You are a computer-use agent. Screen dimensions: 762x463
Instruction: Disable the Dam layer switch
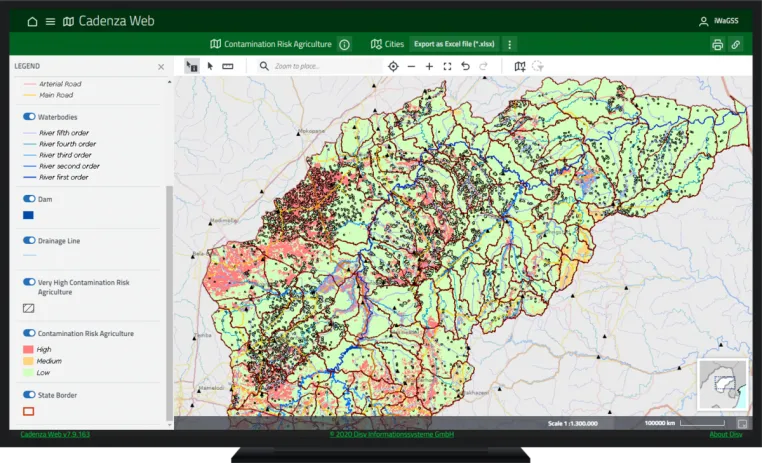tap(29, 199)
